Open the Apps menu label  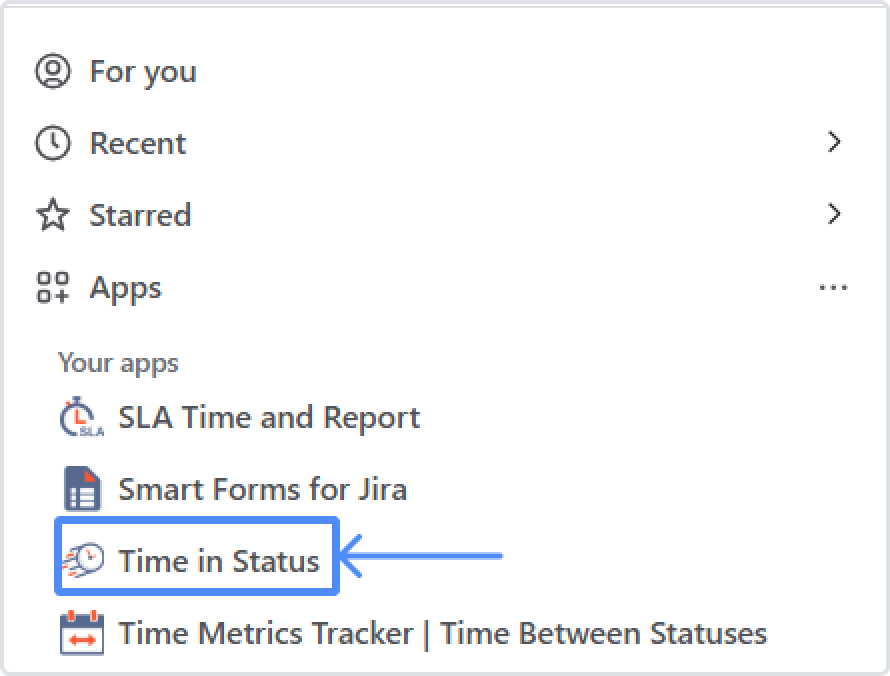[x=125, y=288]
